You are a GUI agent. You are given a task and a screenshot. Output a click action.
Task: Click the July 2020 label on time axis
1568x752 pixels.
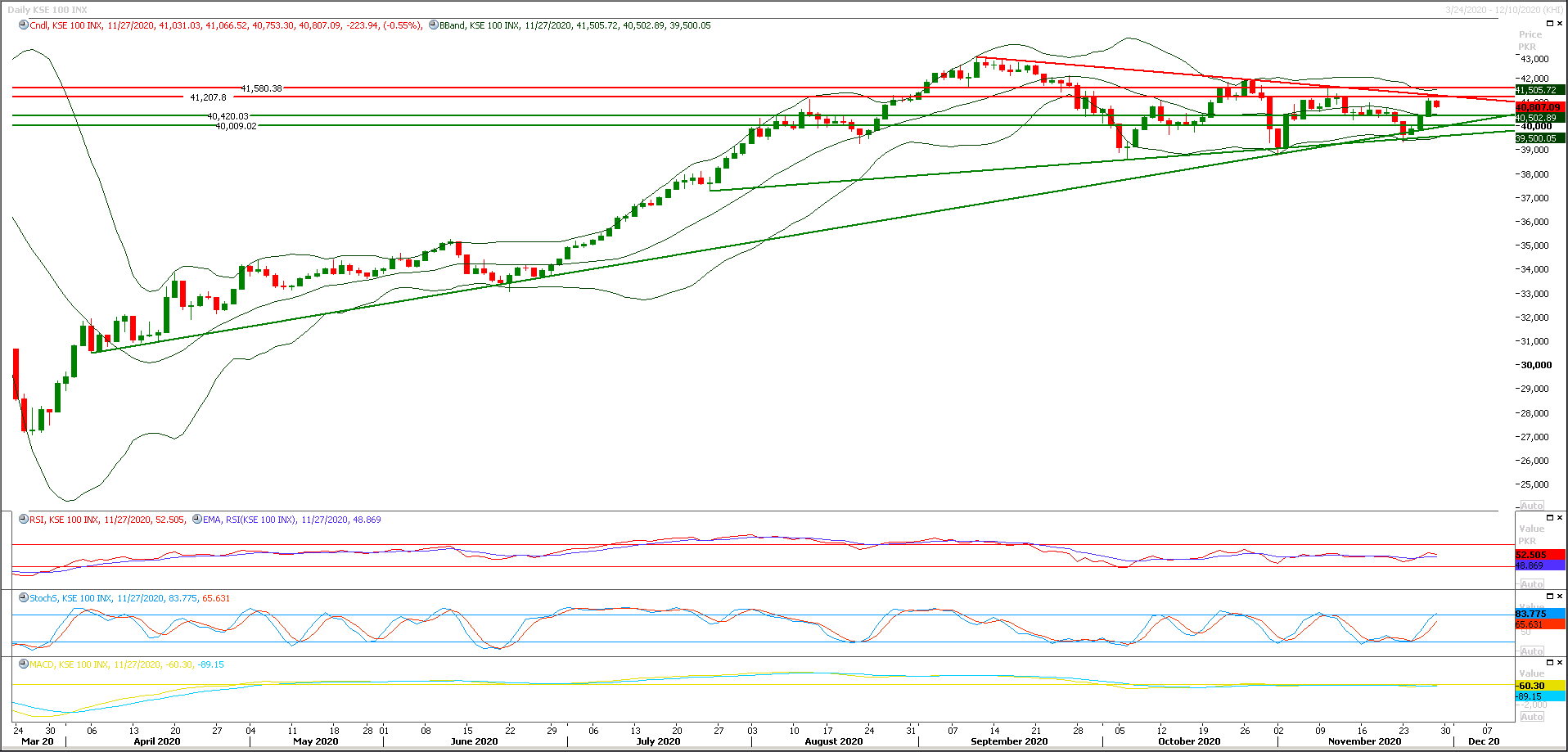point(658,741)
